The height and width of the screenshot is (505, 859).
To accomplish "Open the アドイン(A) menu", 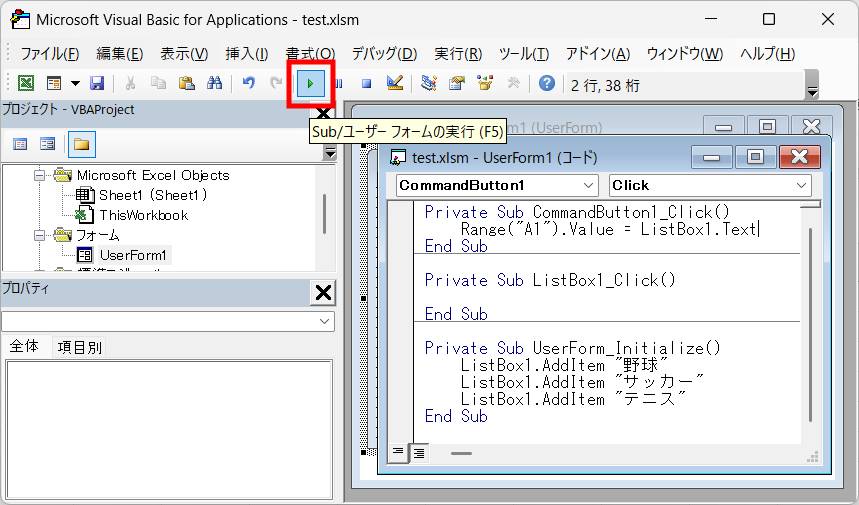I will 598,54.
